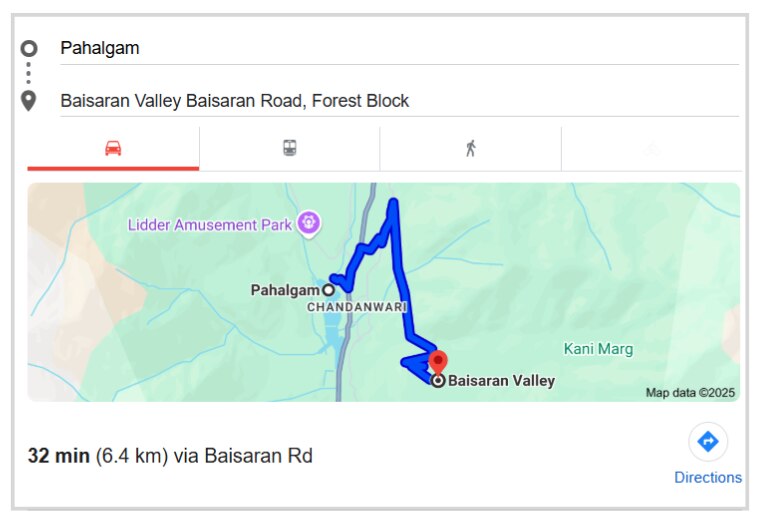Choose the walking travel mode

470,148
